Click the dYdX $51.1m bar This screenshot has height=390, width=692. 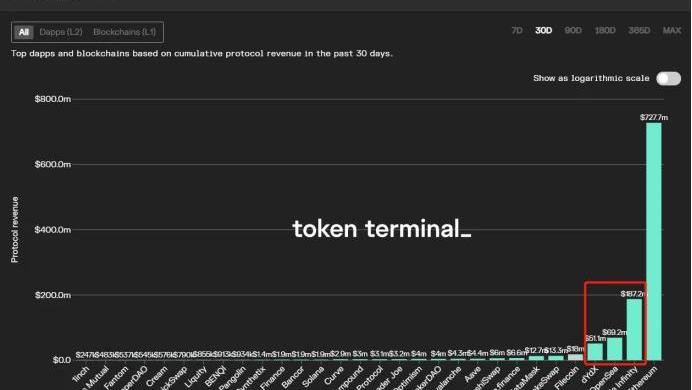595,352
